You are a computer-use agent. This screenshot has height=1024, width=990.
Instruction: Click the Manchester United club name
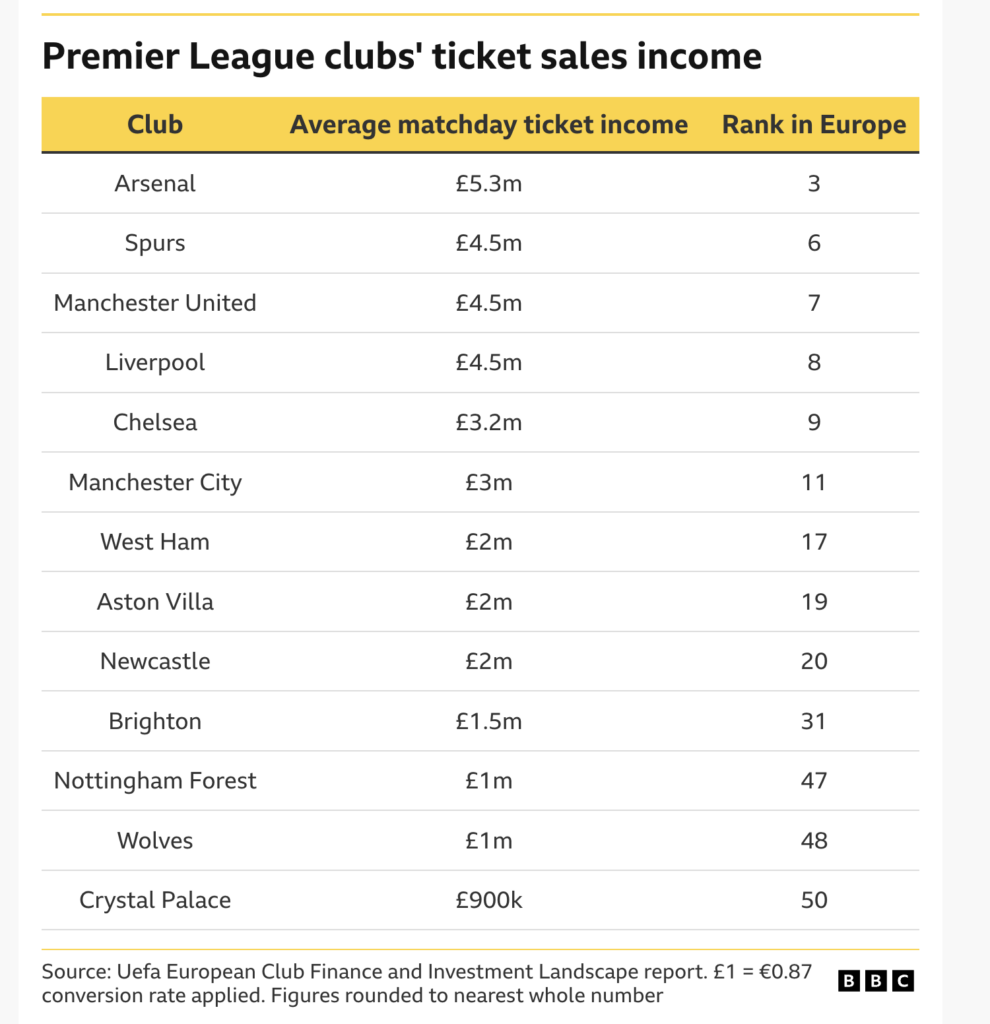[x=155, y=303]
